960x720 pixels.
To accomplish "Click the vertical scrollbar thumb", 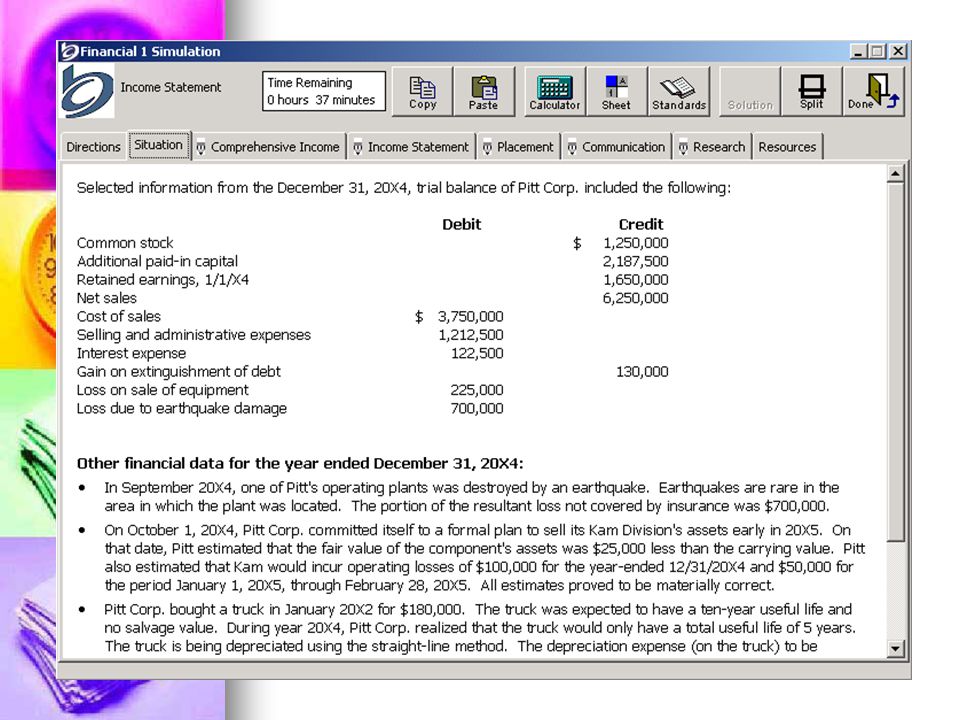I will [x=896, y=362].
